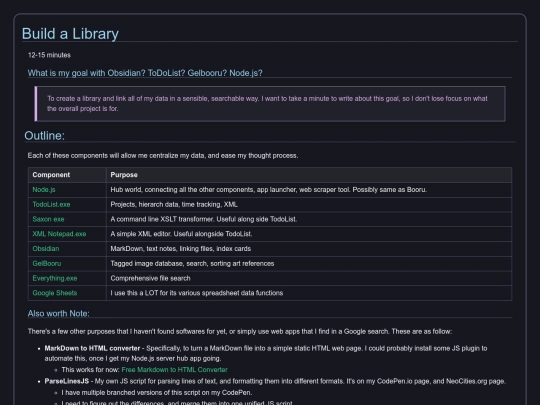Click the purple blockquote about creating a library

pos(270,104)
